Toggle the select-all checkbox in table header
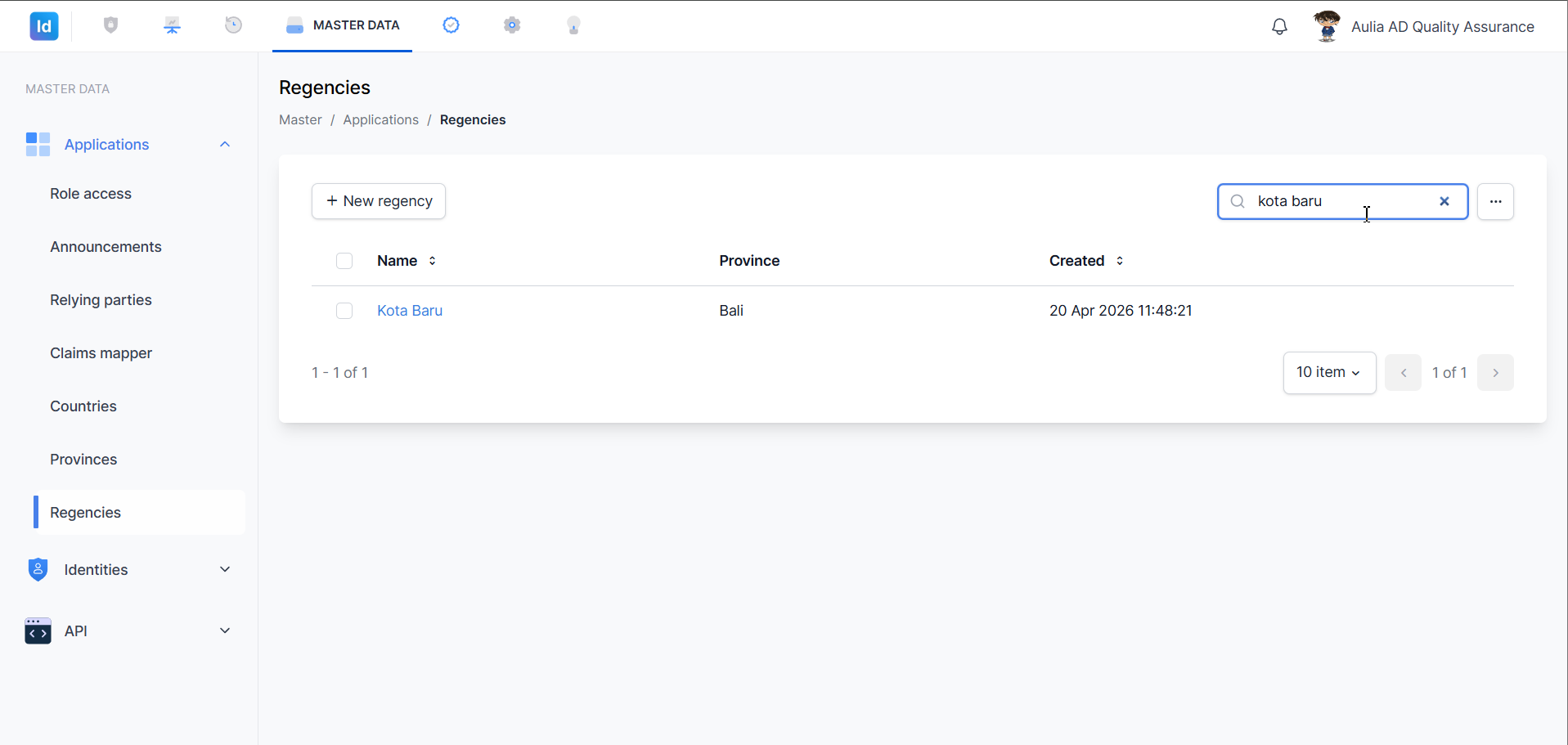The image size is (1568, 745). pyautogui.click(x=344, y=261)
